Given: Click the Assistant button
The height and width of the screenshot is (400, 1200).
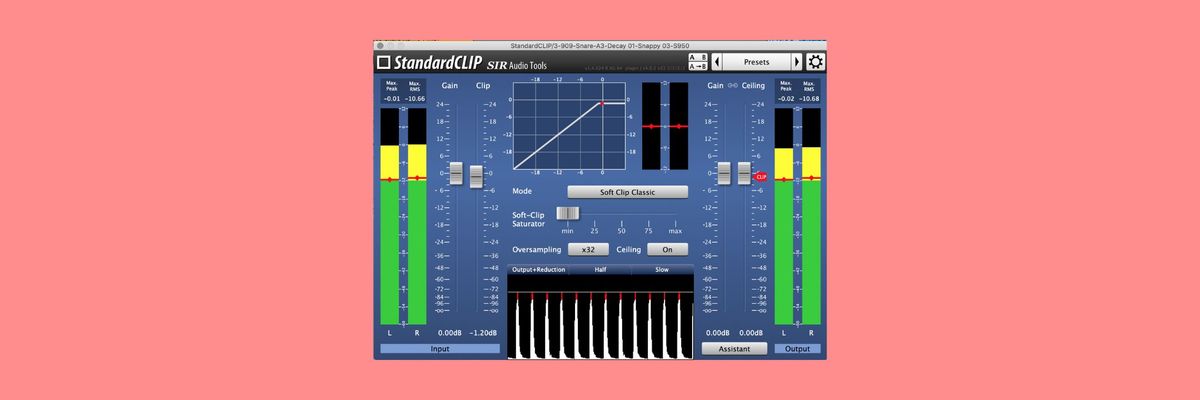Looking at the screenshot, I should coord(734,349).
